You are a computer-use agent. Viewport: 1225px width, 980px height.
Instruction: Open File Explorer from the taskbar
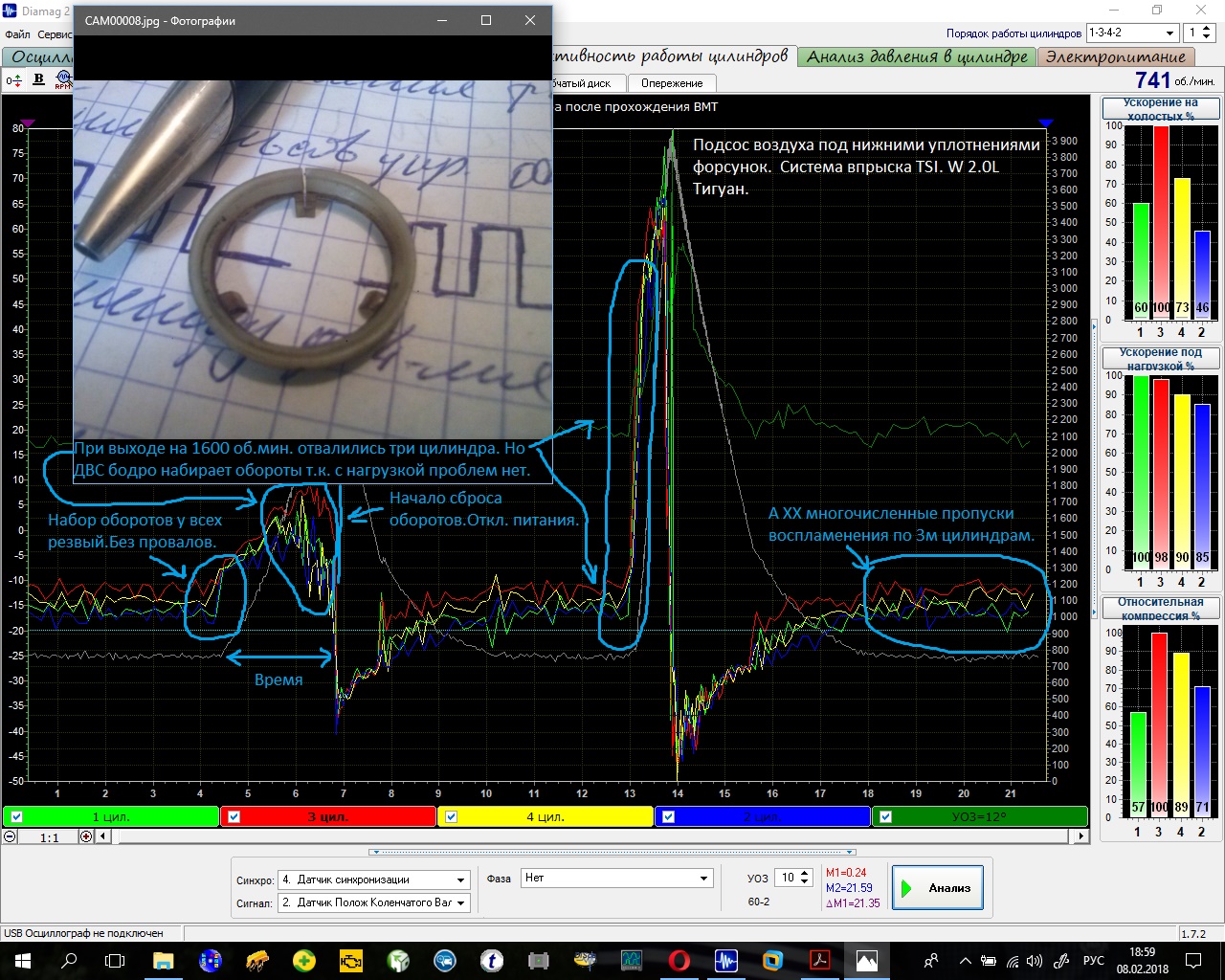(x=163, y=961)
